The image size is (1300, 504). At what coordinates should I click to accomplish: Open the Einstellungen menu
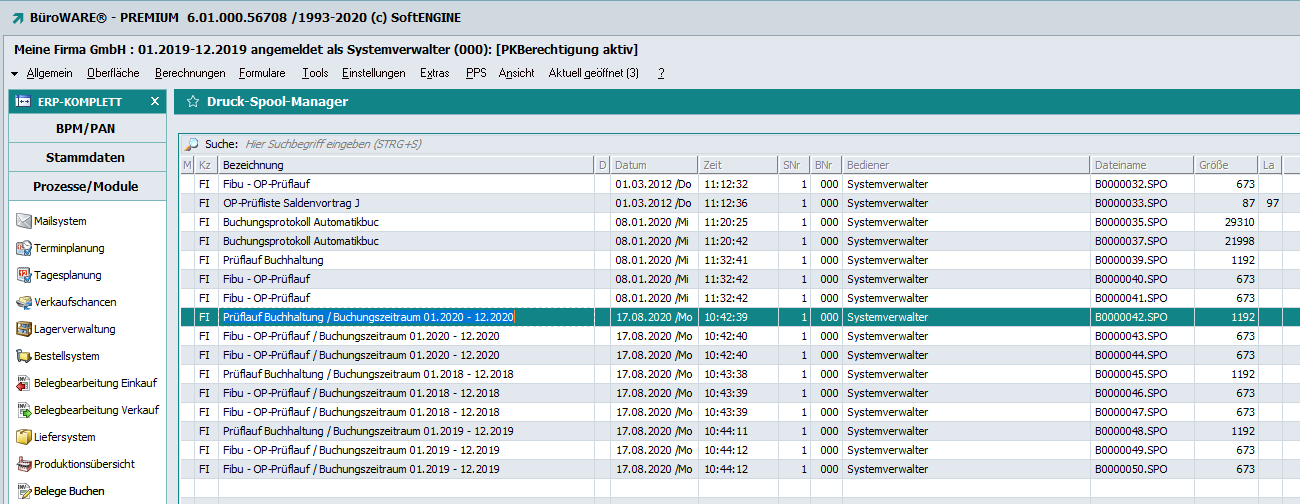[373, 73]
